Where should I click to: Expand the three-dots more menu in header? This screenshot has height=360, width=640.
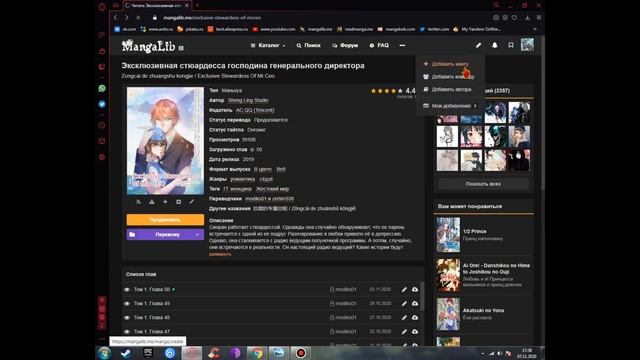click(x=402, y=45)
